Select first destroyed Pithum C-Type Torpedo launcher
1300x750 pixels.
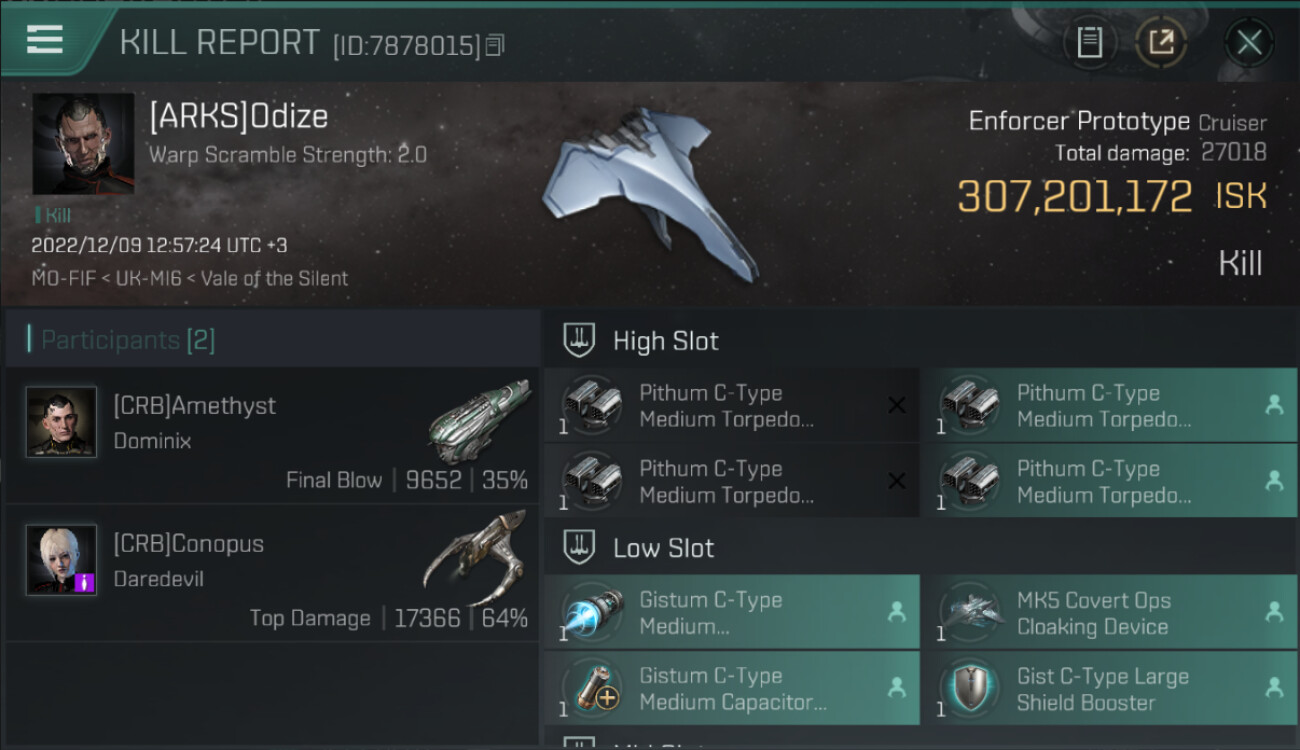[731, 406]
